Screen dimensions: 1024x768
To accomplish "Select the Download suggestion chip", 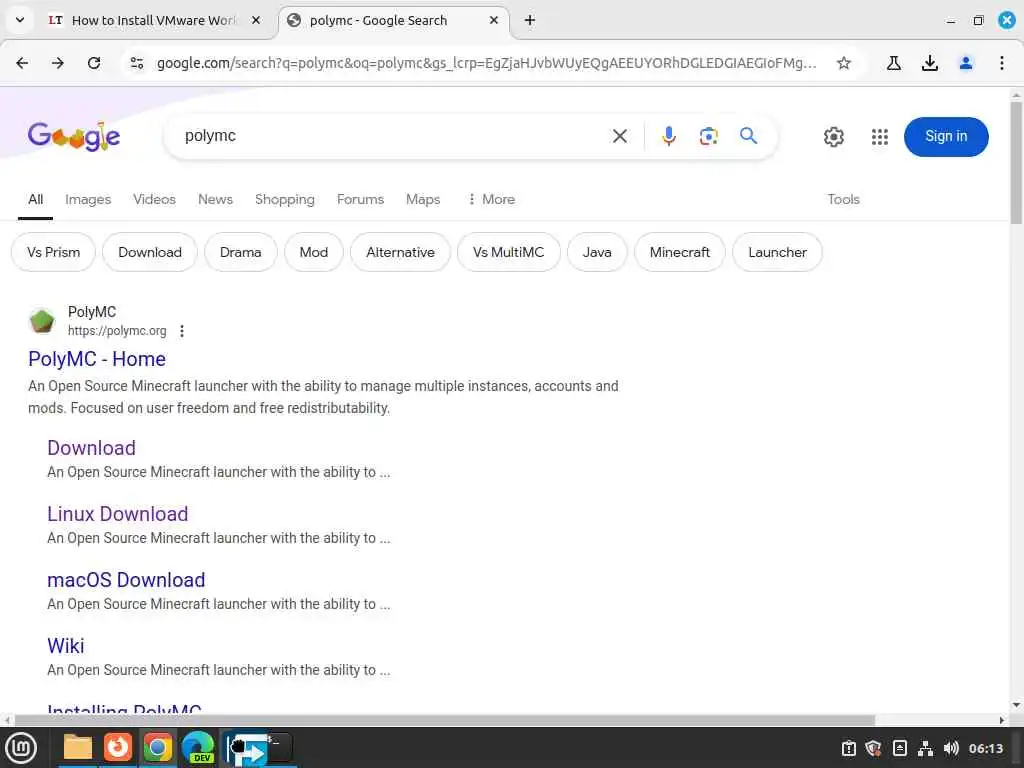I will (x=150, y=252).
